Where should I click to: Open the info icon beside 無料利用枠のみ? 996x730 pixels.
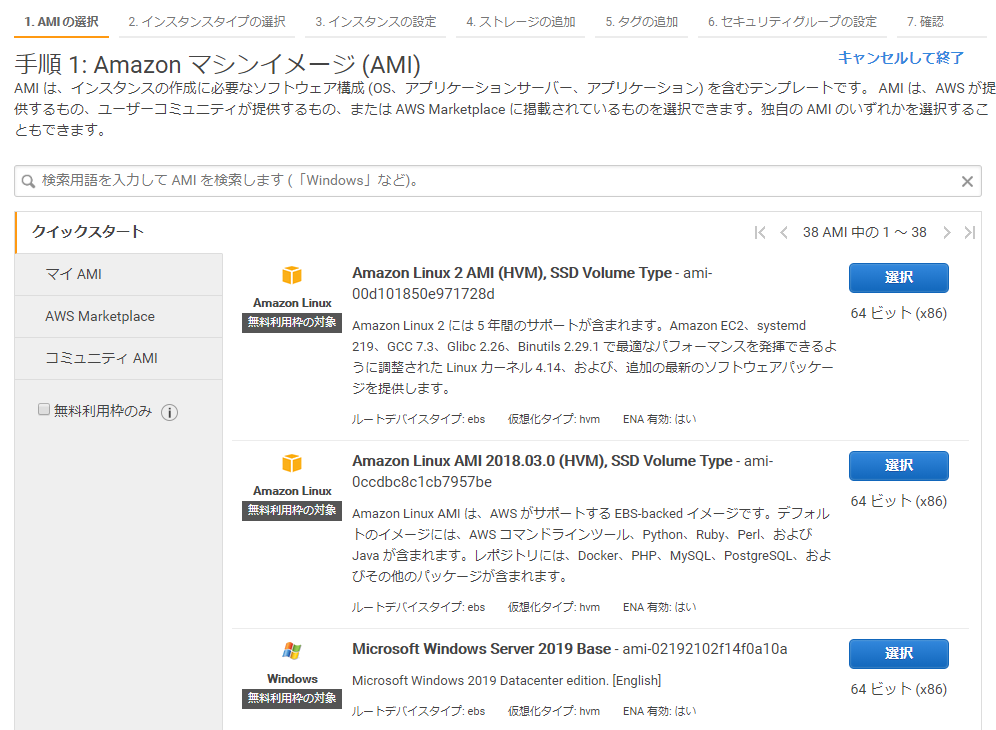(x=170, y=412)
